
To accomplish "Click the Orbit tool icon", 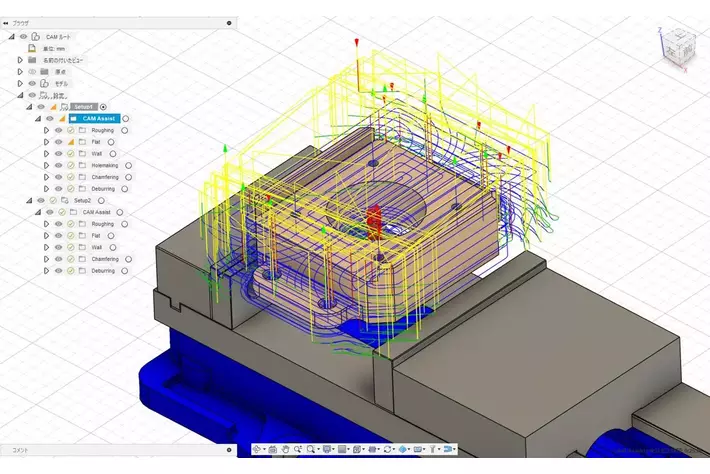I will (x=258, y=449).
